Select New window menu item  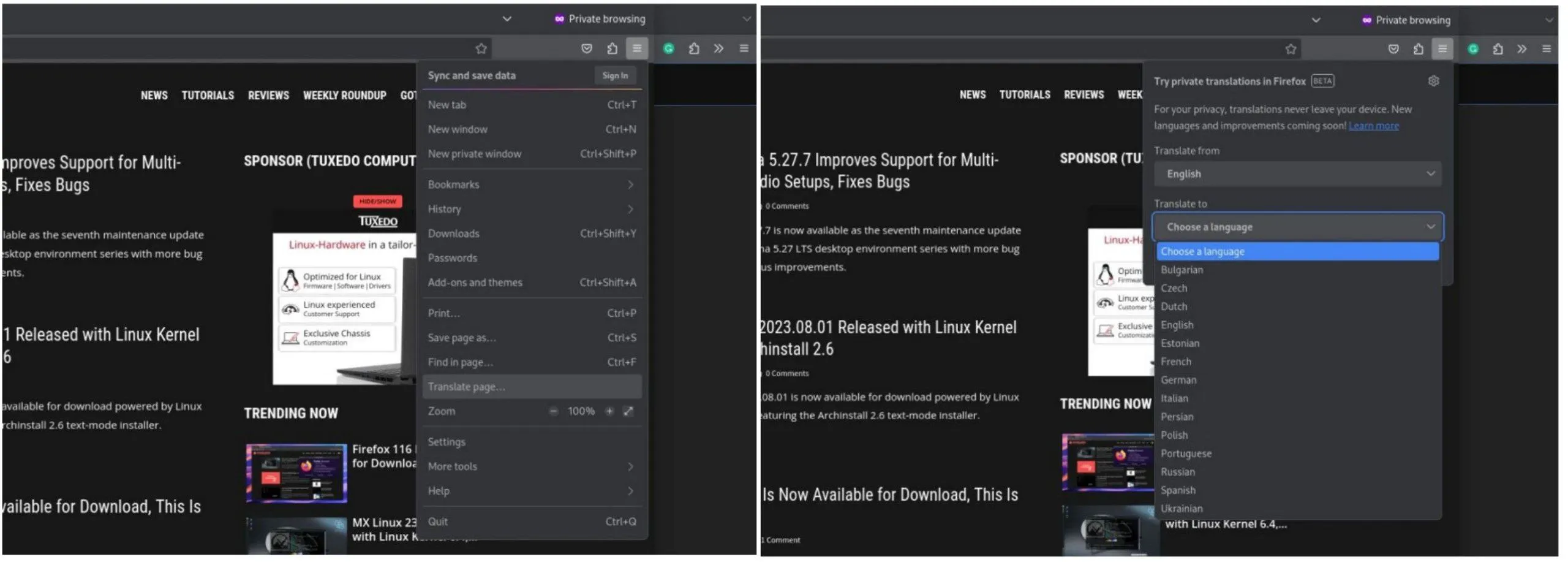click(x=532, y=129)
